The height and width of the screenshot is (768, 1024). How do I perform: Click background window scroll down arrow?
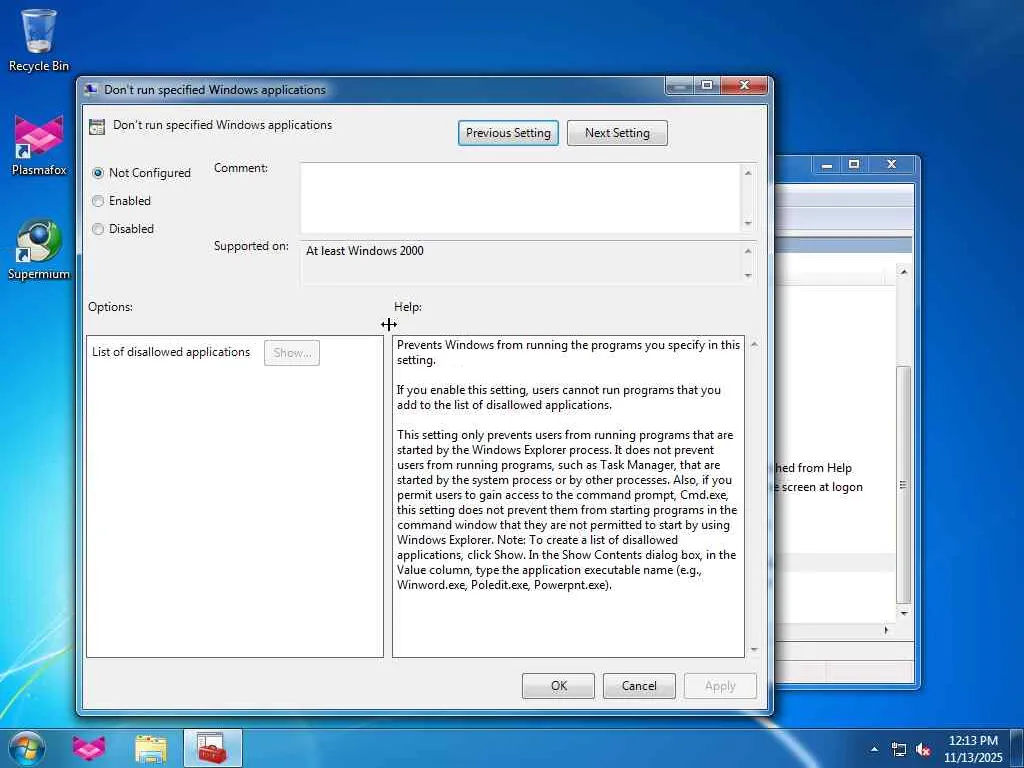[903, 613]
